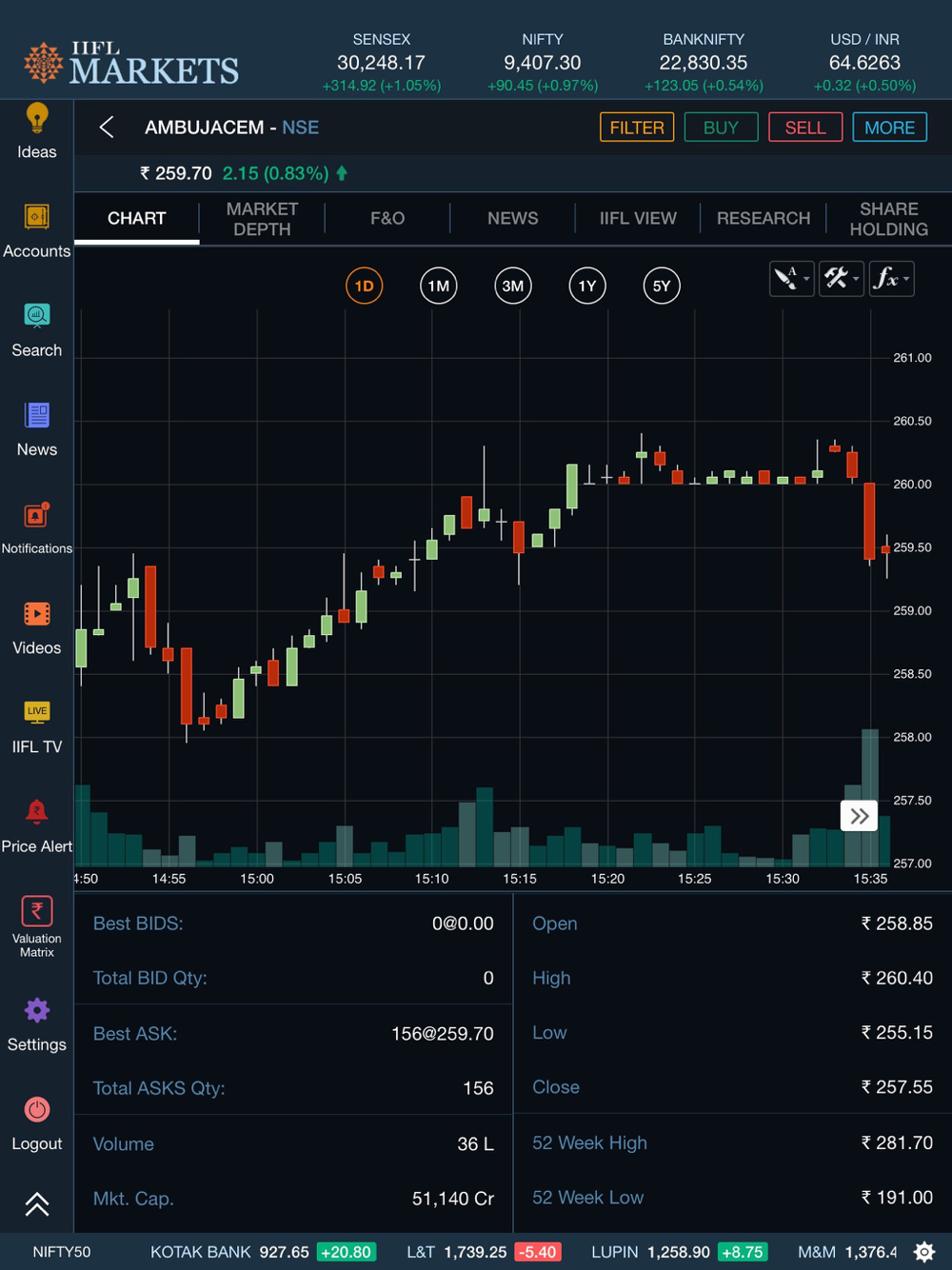
Task: Tap the ₹ 259.70 stock price
Action: tap(176, 173)
